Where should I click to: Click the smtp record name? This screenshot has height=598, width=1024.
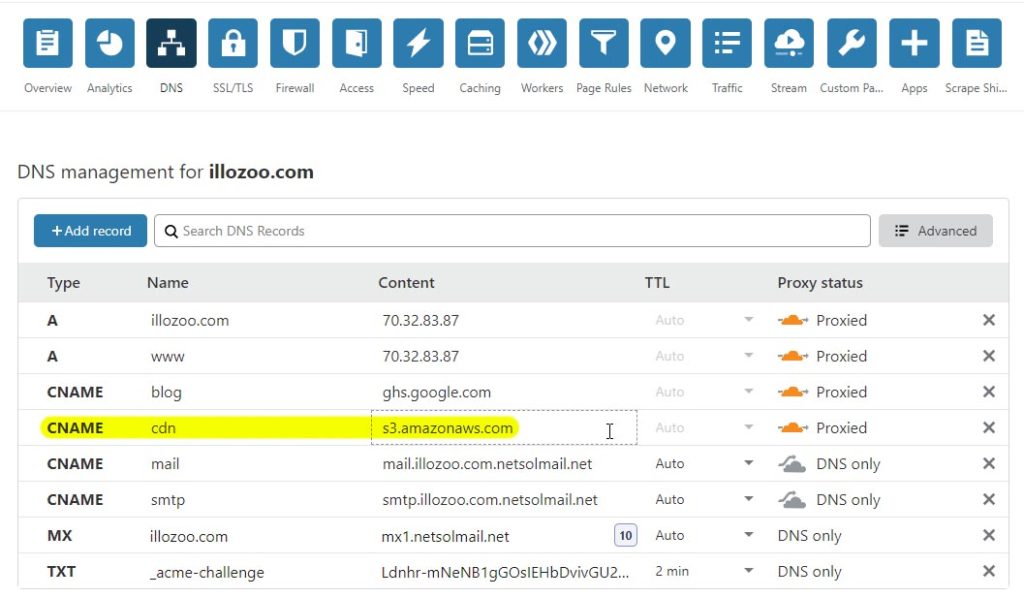pos(168,500)
